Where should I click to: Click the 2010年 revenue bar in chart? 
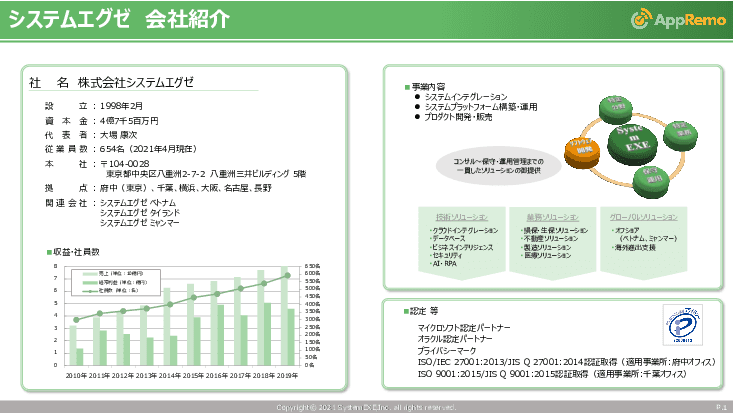(x=71, y=346)
